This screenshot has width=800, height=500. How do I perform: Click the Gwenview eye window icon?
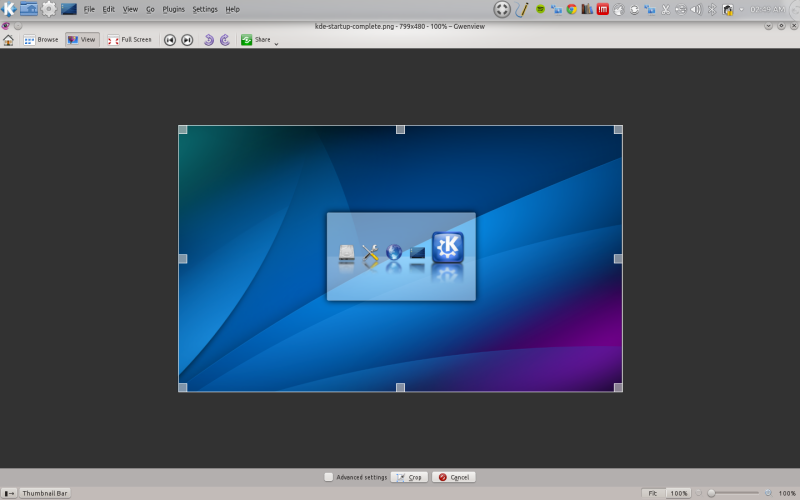(x=5, y=26)
